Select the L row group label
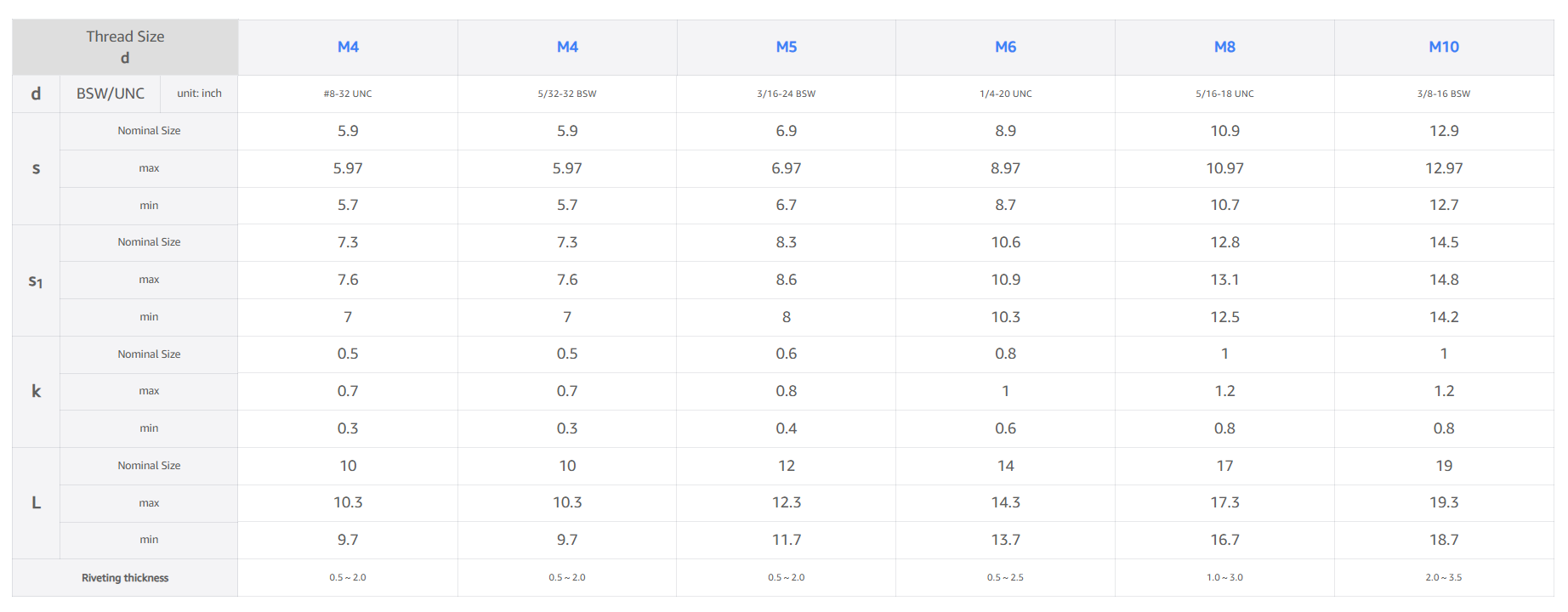Screen dimensions: 1568x612 coord(36,503)
